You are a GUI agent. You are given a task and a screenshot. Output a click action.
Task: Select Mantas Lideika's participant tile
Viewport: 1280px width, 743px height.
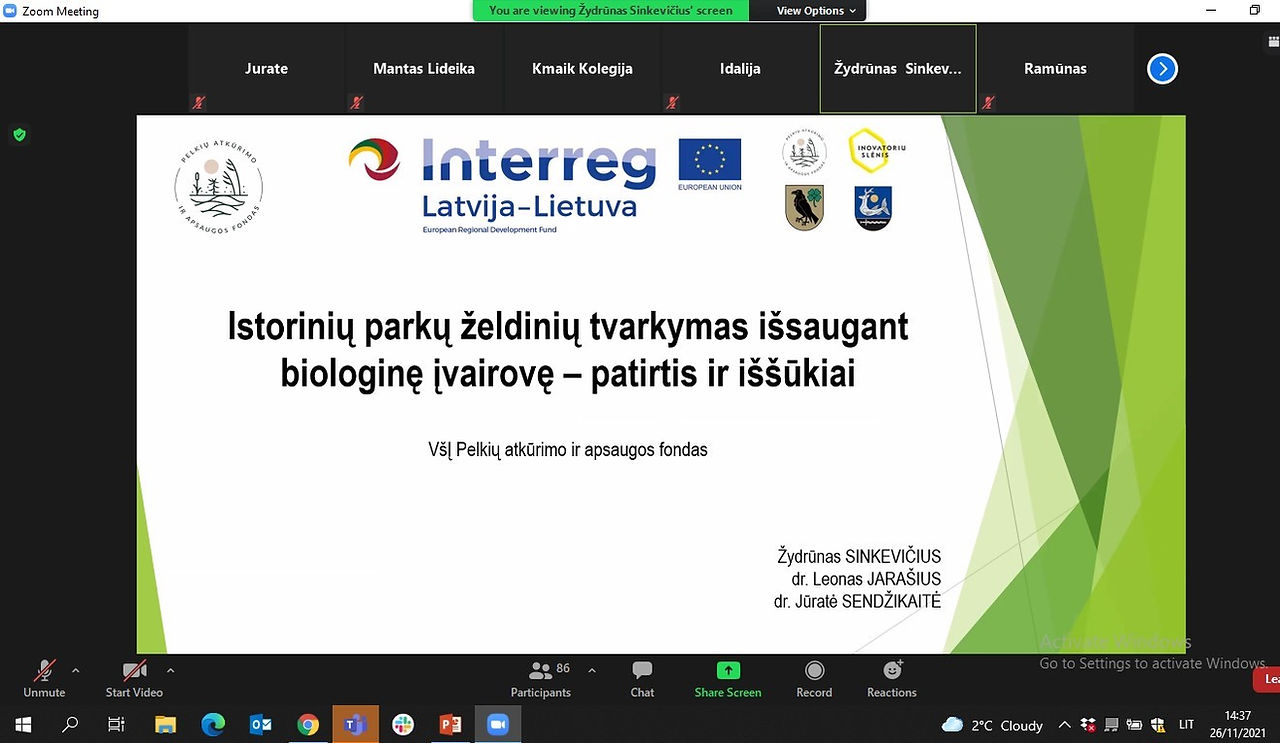pyautogui.click(x=424, y=69)
